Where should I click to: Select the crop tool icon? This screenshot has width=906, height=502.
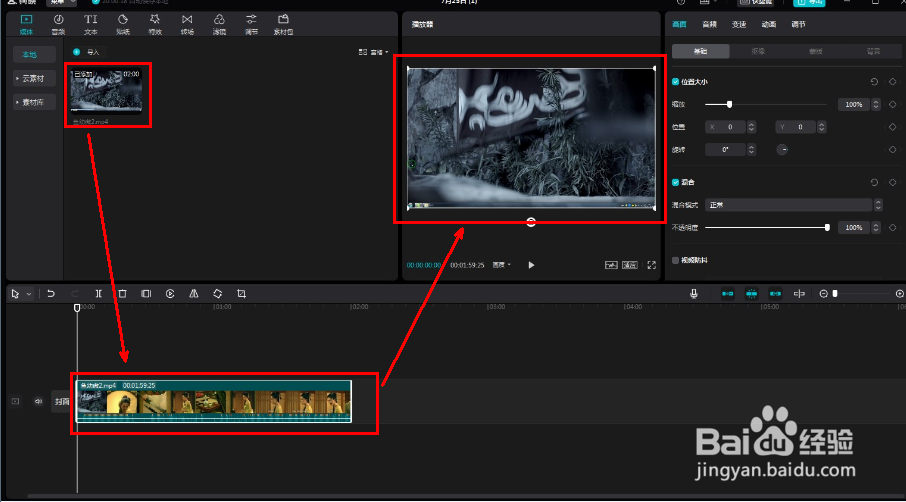point(242,293)
